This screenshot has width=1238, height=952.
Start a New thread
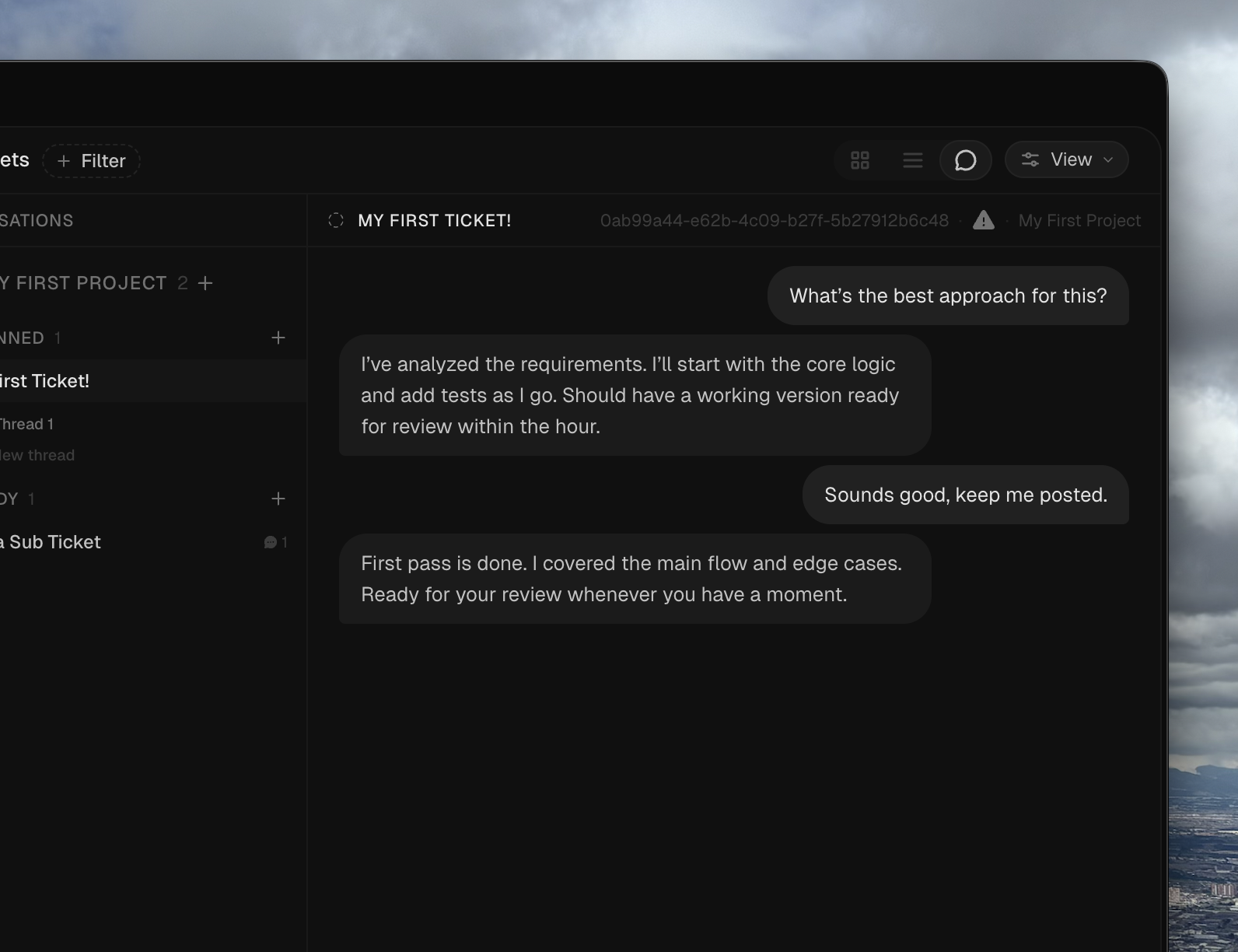point(37,455)
